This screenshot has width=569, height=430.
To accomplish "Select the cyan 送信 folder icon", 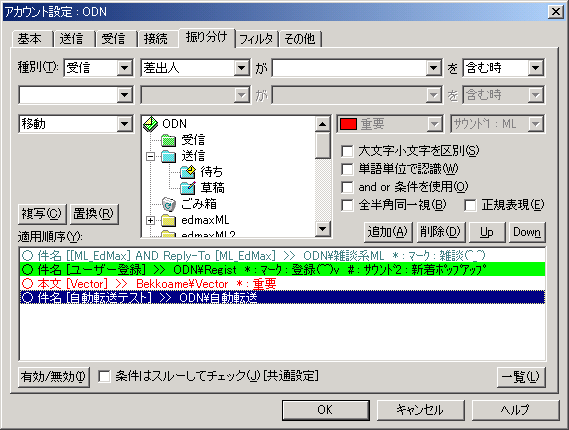I will point(168,156).
